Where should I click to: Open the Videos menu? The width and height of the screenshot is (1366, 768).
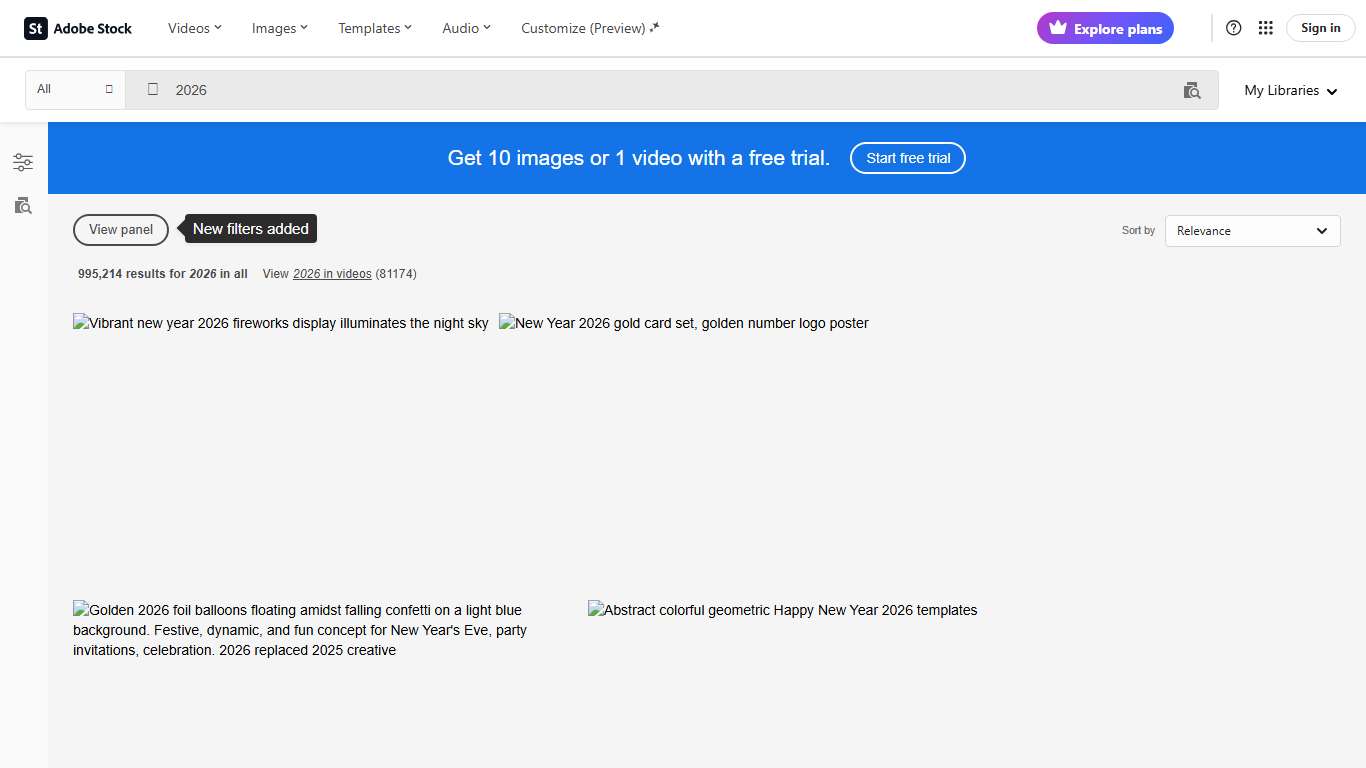(194, 28)
